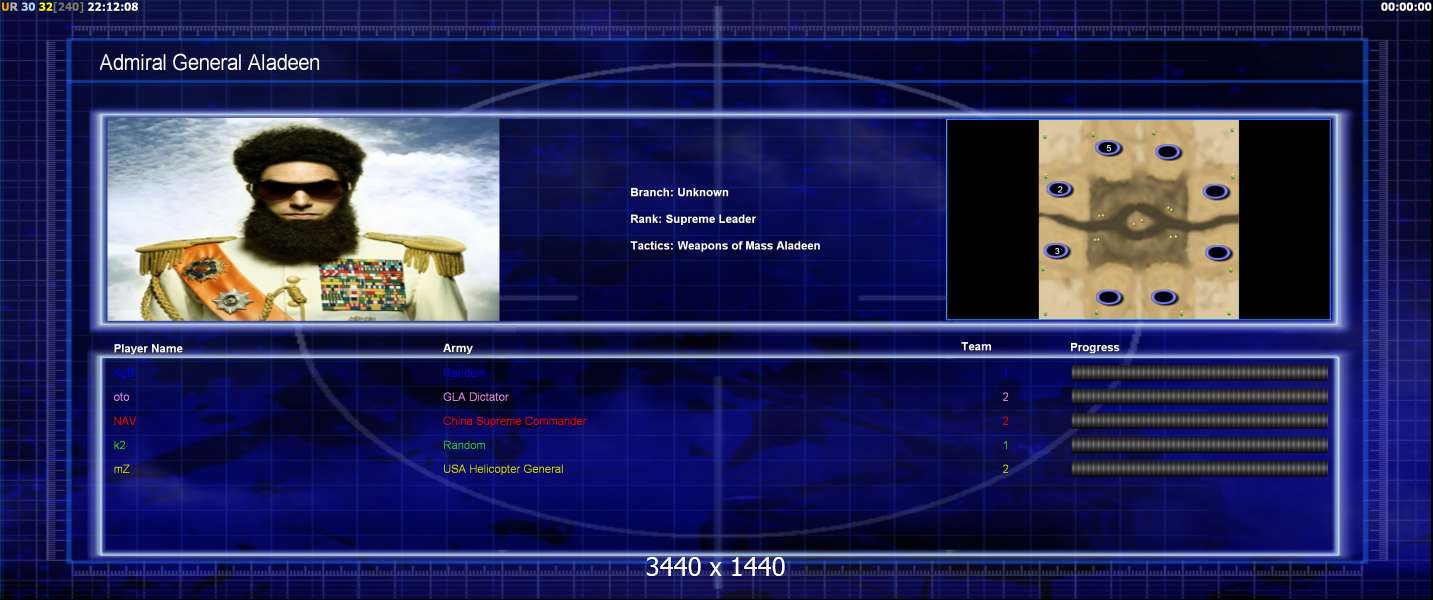This screenshot has height=600, width=1433.
Task: Select player name mZ
Action: click(121, 469)
